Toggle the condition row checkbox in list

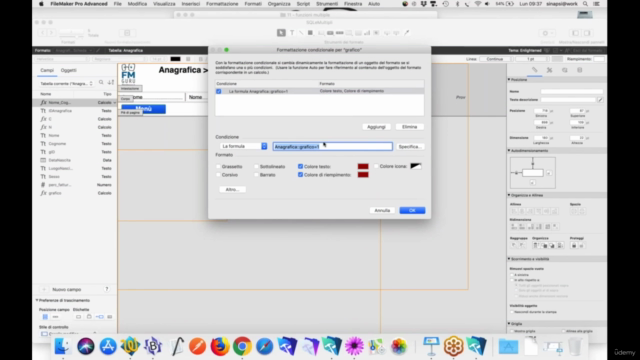click(219, 91)
